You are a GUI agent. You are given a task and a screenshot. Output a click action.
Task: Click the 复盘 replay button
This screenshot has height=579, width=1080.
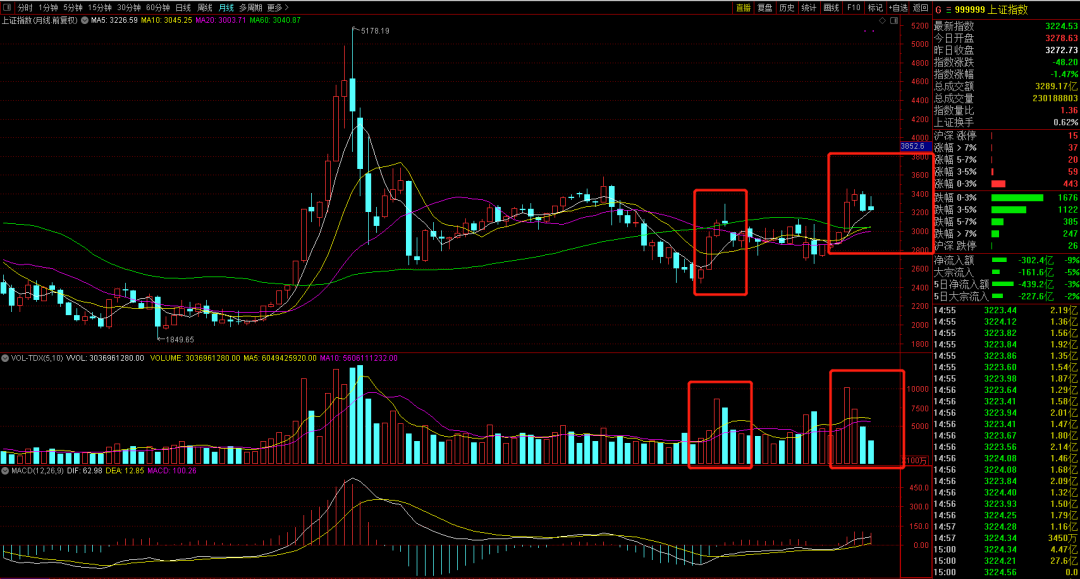(x=765, y=8)
